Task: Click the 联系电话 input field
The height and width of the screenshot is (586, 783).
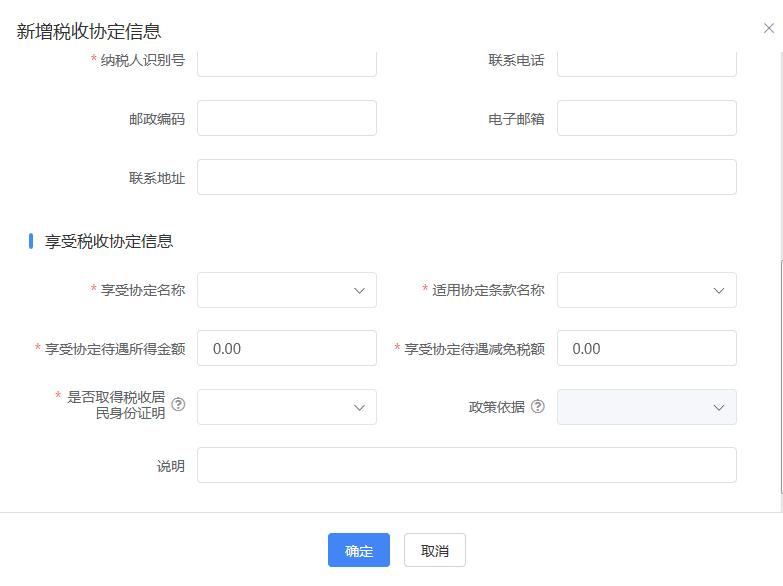Action: 646,63
